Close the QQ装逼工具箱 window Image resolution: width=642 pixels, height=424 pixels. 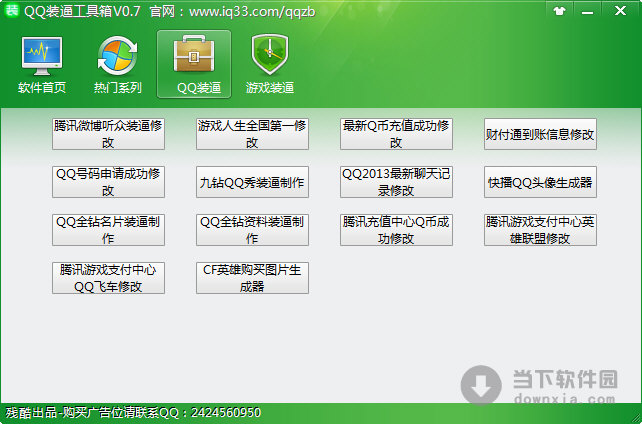(x=620, y=11)
